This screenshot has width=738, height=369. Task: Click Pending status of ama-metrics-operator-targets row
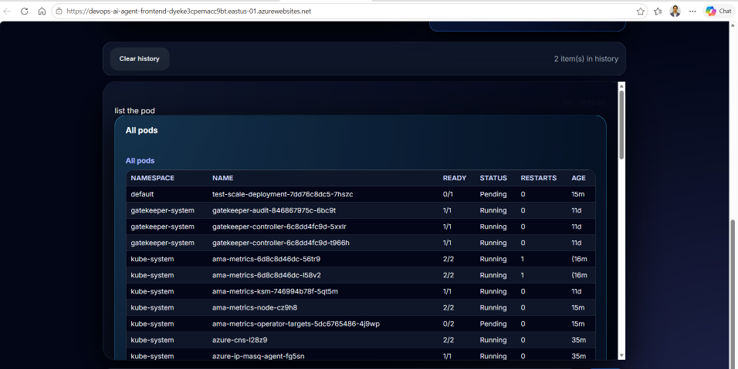pos(493,324)
